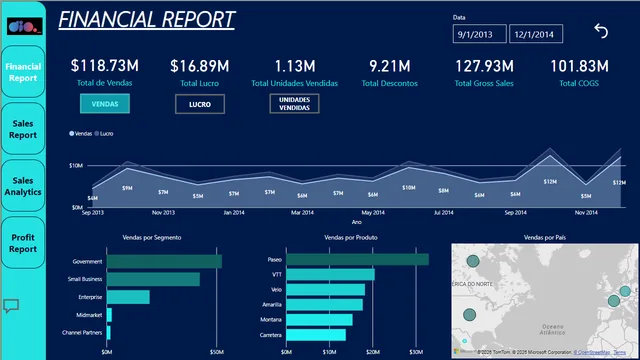Click the 101.83M Total COGS card
This screenshot has width=640, height=360.
pyautogui.click(x=579, y=72)
